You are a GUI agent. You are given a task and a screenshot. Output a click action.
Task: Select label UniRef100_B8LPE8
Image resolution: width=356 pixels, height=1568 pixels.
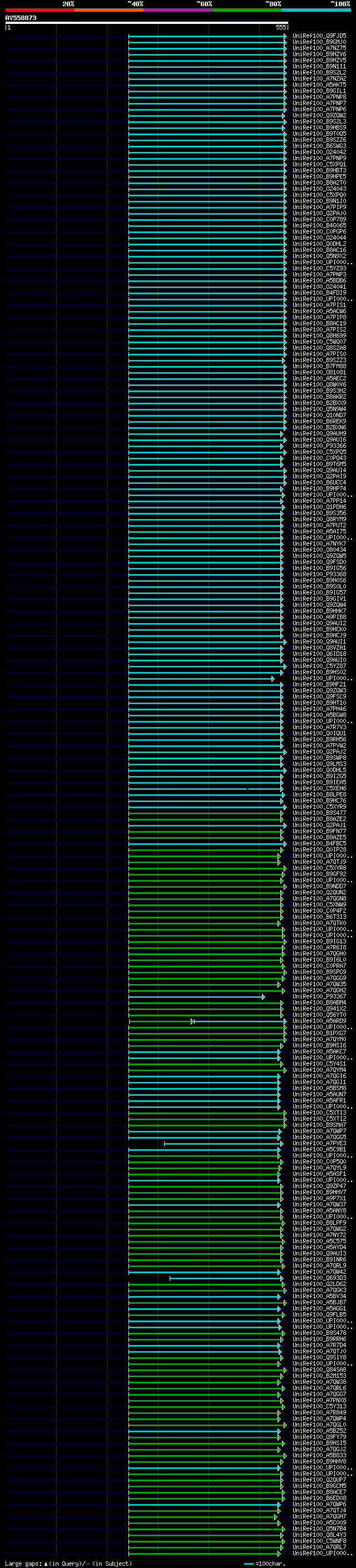319,794
